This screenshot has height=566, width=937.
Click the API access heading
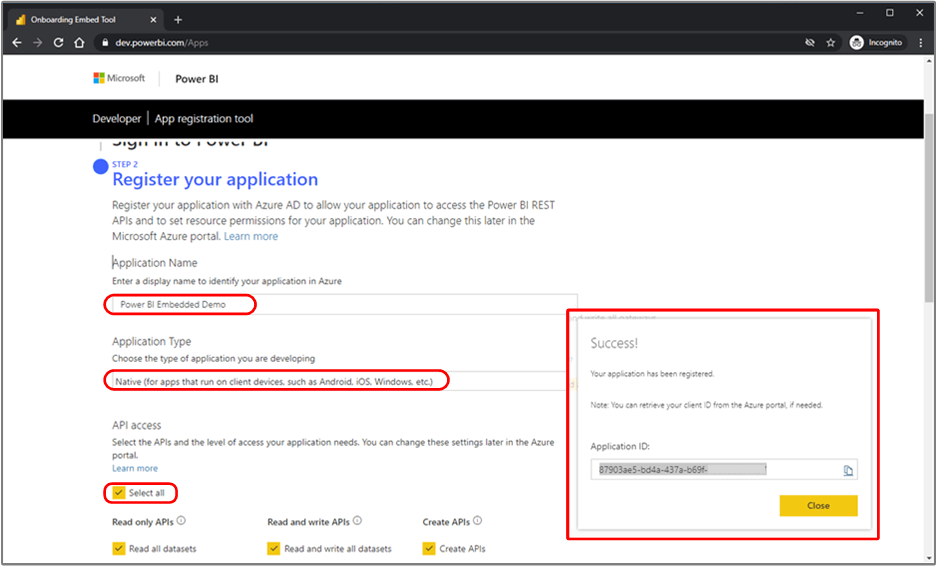pos(136,425)
